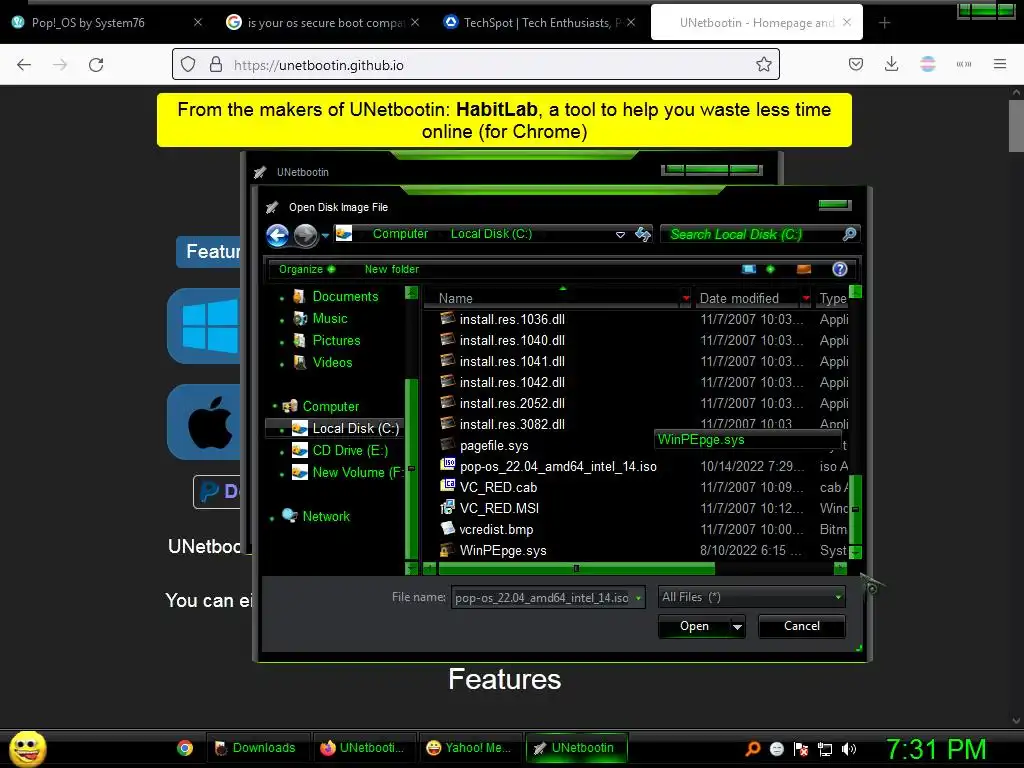The image size is (1024, 768).
Task: Click the Windows logo on the webpage
Action: coord(210,326)
